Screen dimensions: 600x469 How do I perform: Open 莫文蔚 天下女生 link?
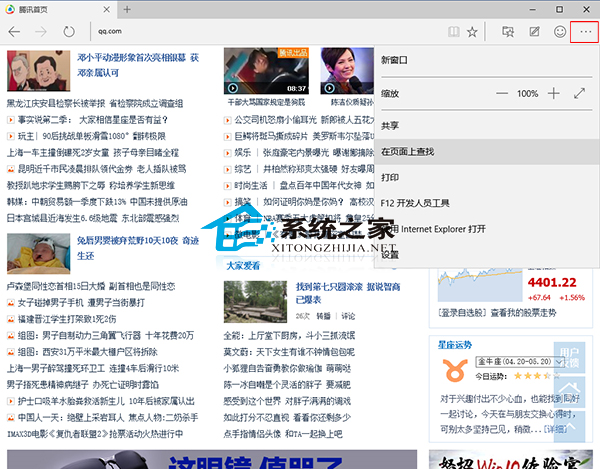pyautogui.click(x=289, y=352)
